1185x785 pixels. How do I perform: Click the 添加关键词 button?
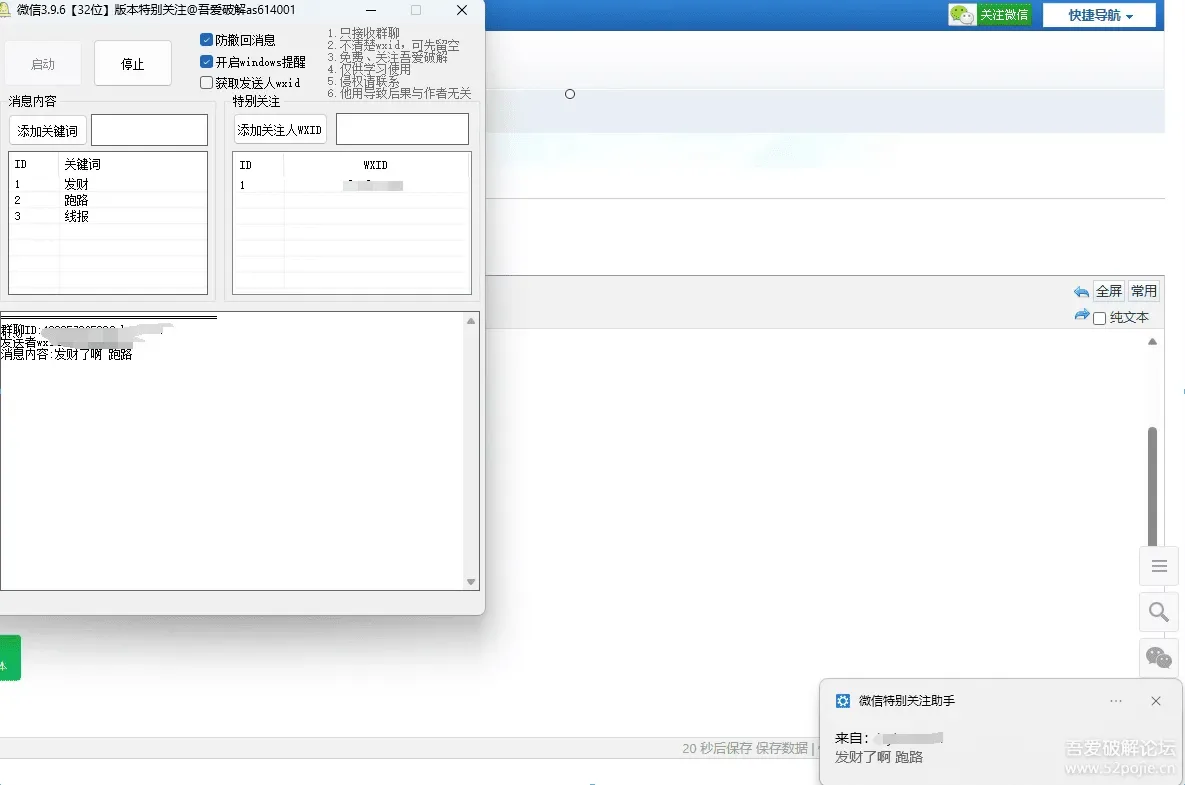(x=48, y=131)
